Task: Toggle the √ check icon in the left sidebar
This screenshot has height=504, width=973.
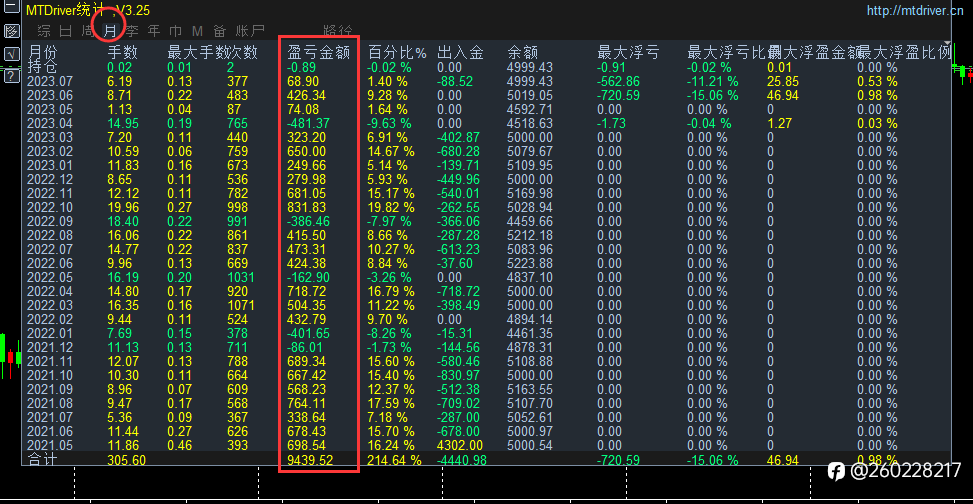Action: 11,53
